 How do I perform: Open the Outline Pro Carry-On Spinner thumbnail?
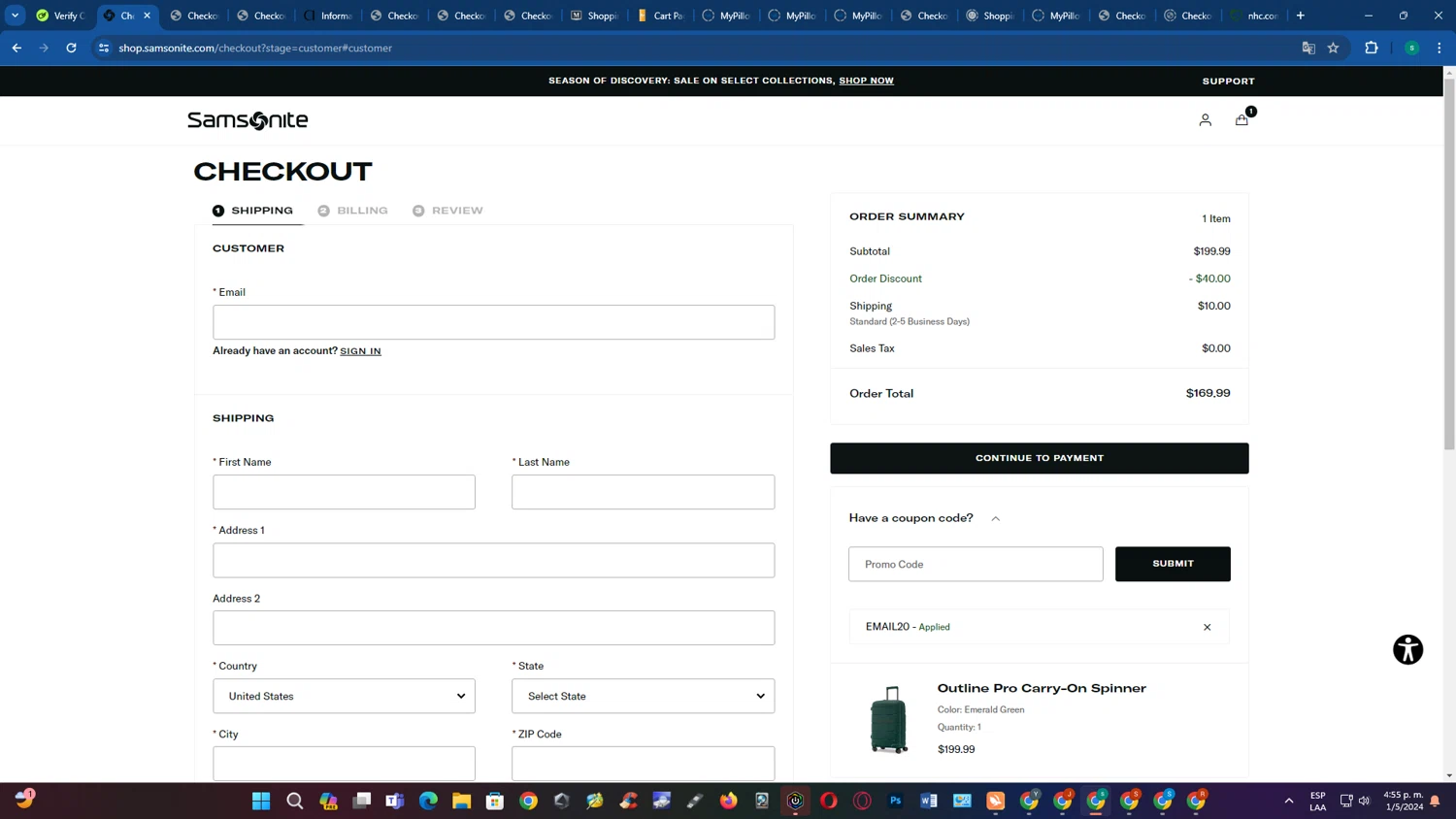[x=888, y=719]
